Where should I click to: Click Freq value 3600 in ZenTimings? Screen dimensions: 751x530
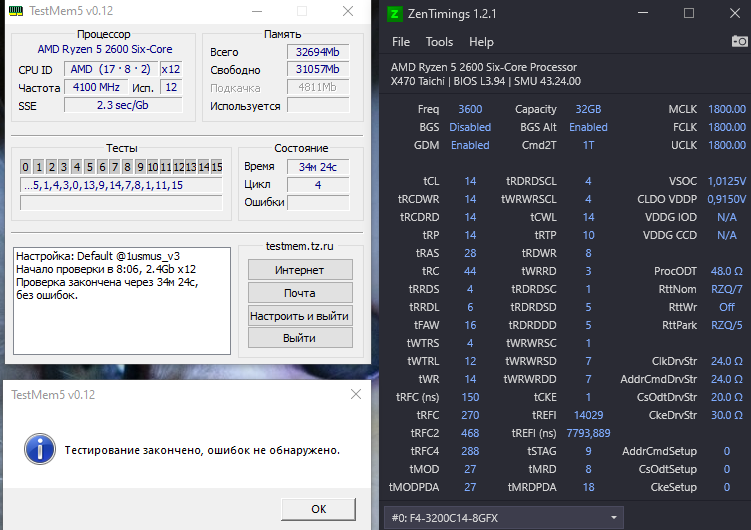pos(470,109)
